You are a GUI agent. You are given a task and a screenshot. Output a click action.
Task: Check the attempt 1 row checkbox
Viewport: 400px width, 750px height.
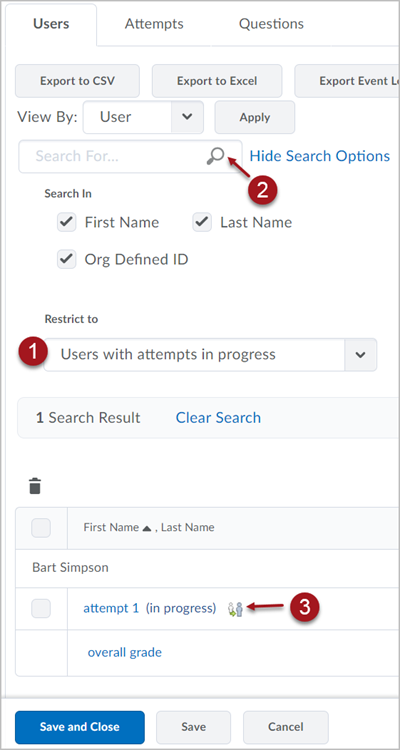pos(41,608)
